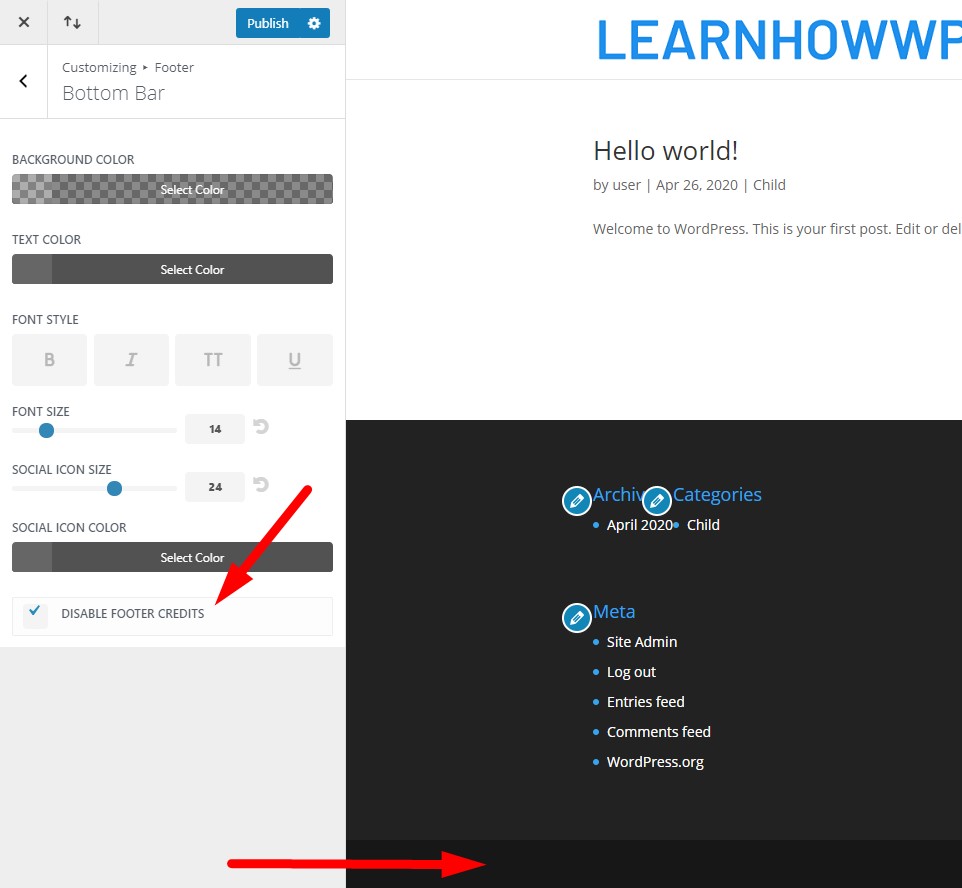Toggle uppercase TT font style
This screenshot has width=962, height=888.
click(x=213, y=360)
